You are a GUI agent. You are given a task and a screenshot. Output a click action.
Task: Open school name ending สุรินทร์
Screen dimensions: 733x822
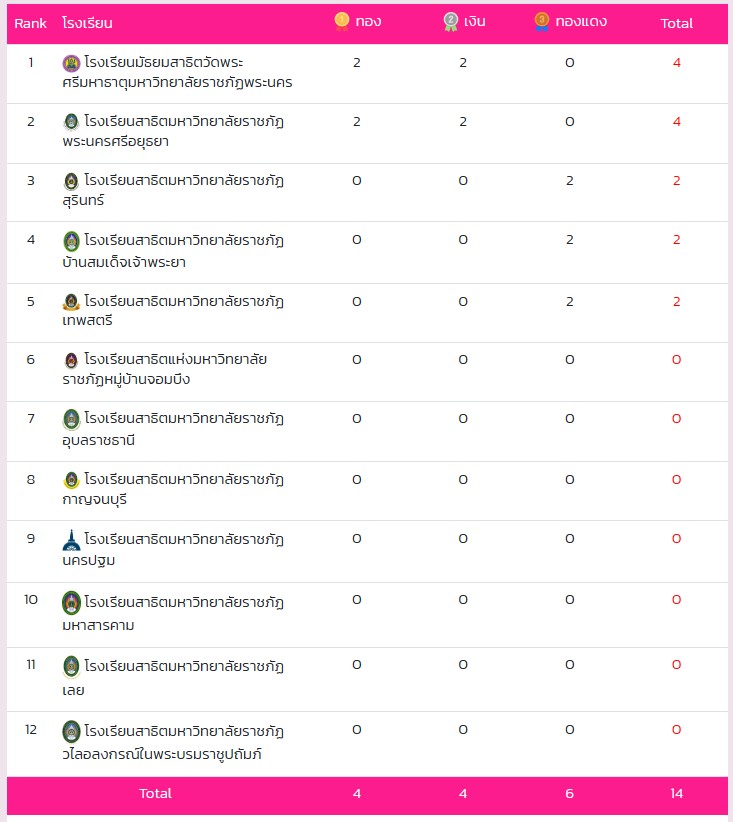173,191
